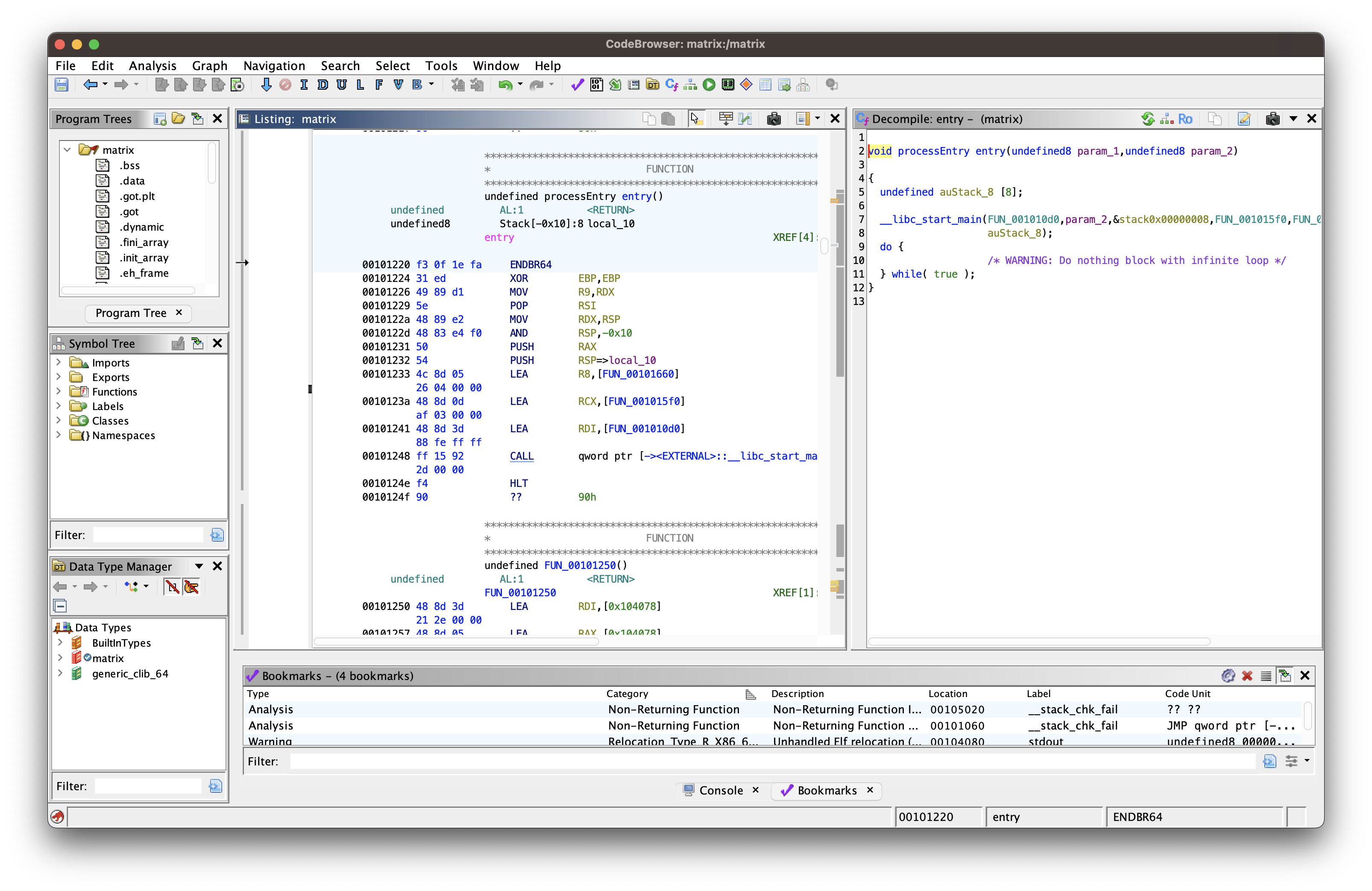This screenshot has height=891, width=1372.
Task: Switch to the Console tab
Action: tap(720, 790)
